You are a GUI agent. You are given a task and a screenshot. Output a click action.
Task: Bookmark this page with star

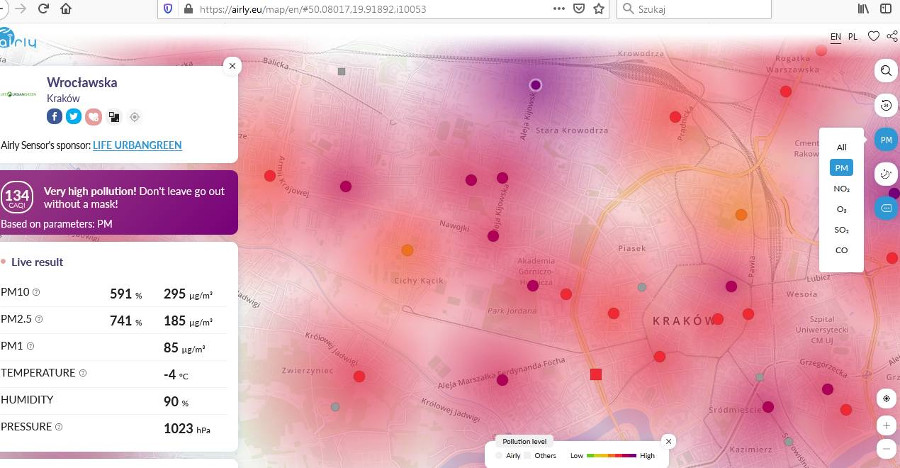(599, 9)
